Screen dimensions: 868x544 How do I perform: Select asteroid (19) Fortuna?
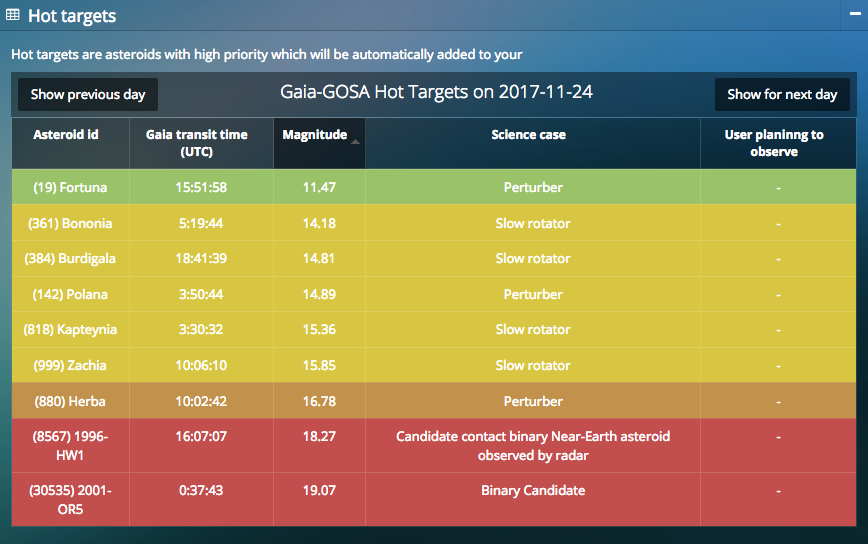70,188
